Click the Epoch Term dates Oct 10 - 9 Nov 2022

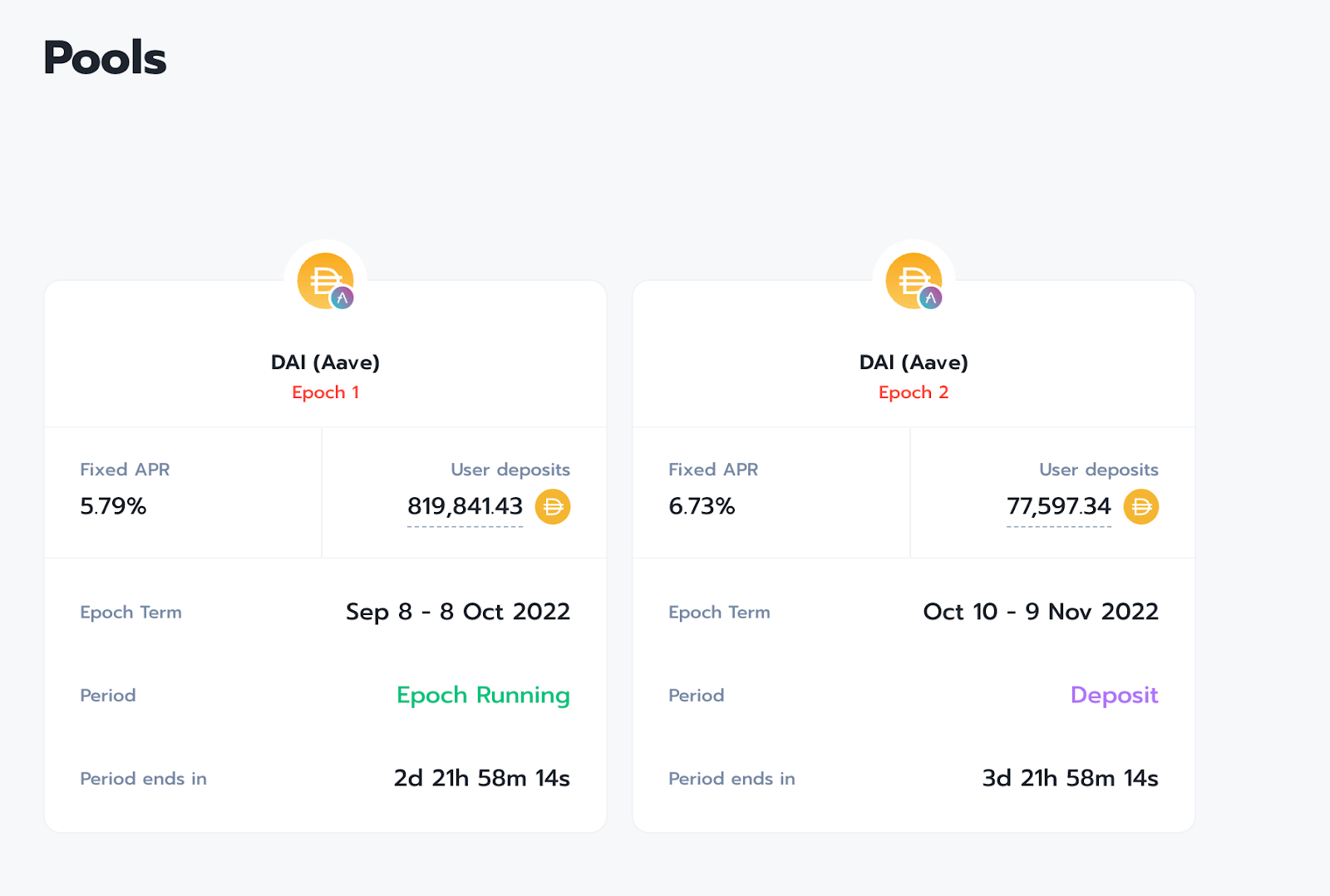click(1040, 611)
